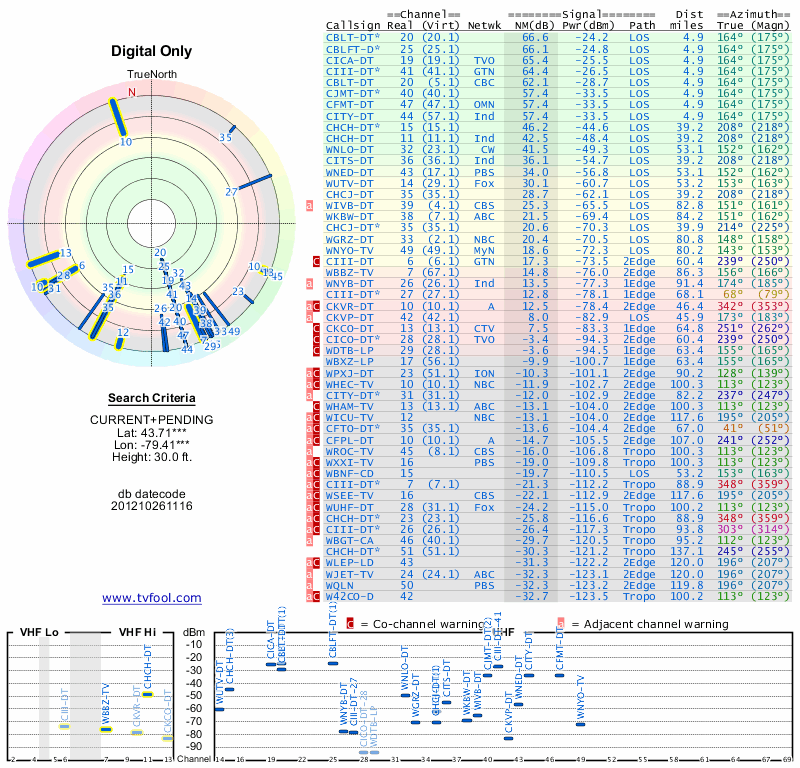Click the co-channel warning icon beside WDTB-LP
Viewport: 800px width, 768px height.
click(x=316, y=351)
